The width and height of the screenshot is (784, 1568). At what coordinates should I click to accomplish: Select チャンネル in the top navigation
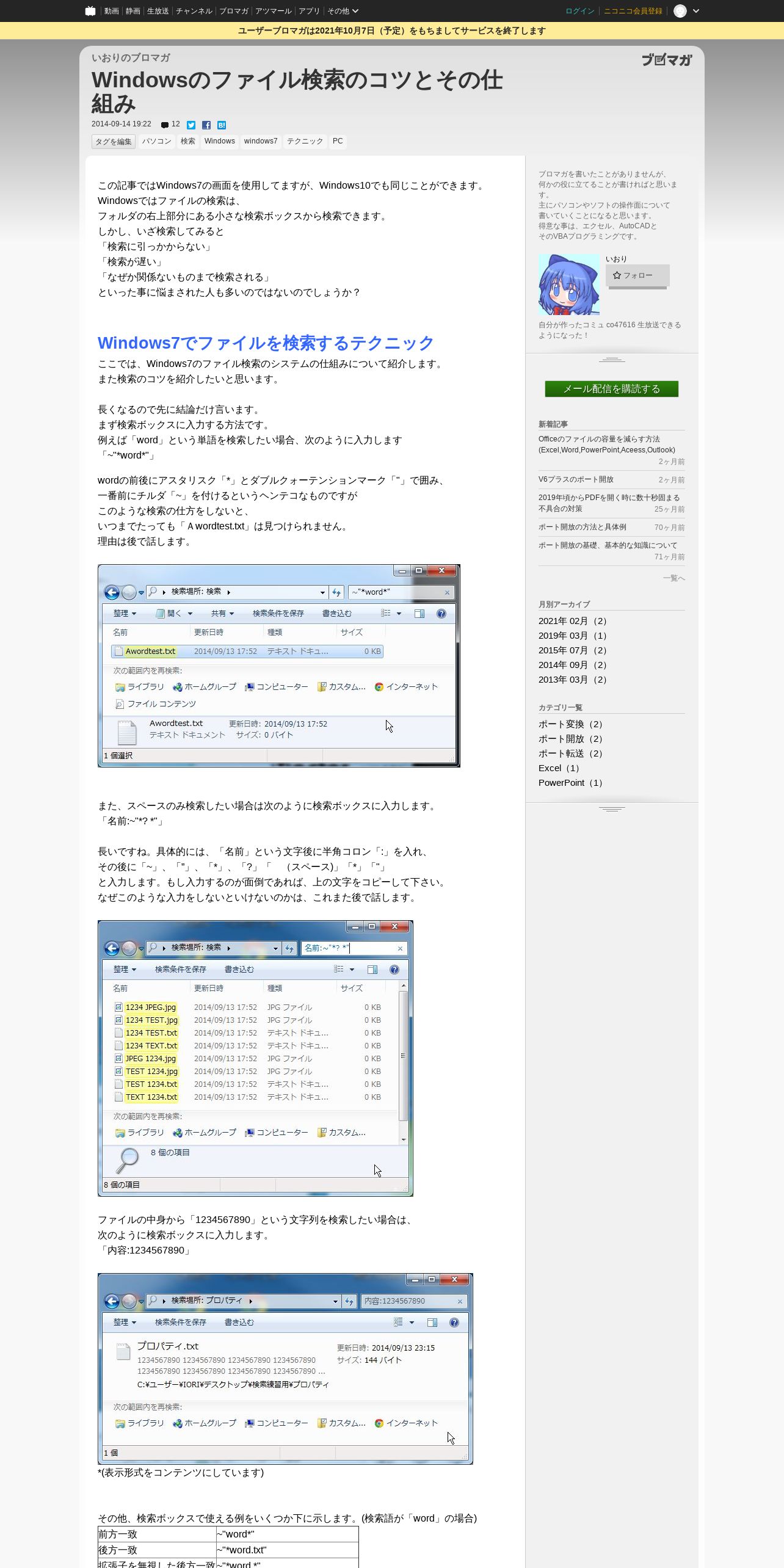[194, 11]
